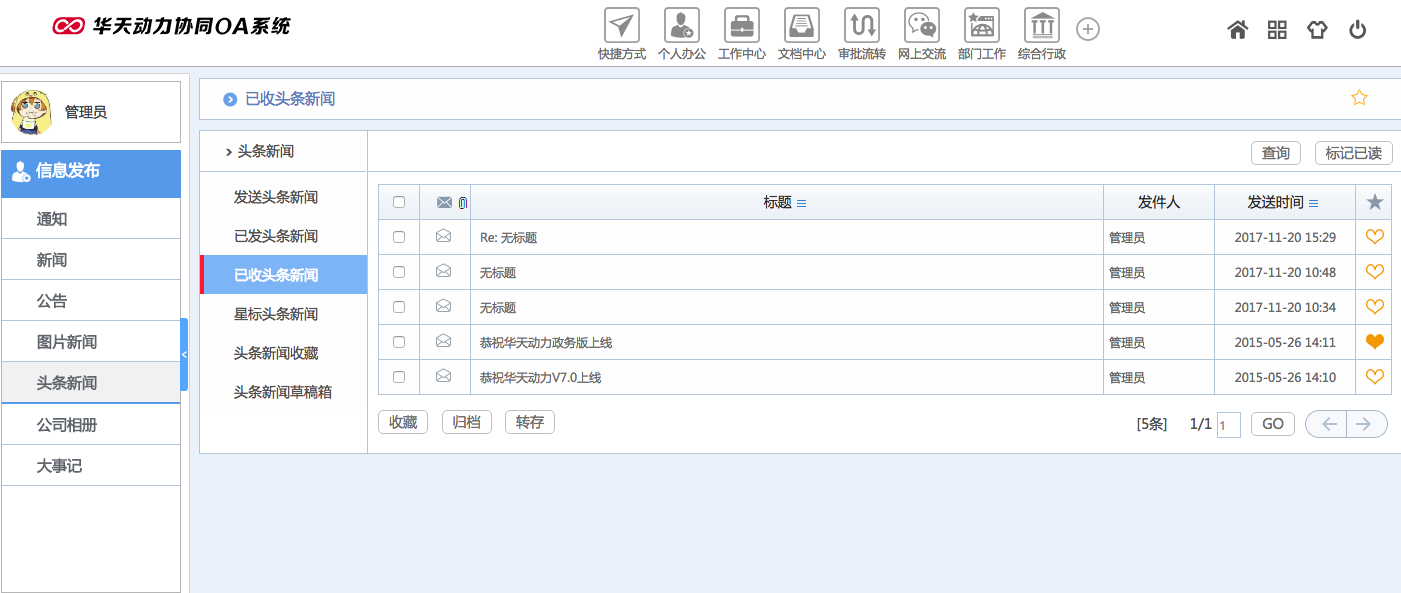
Task: Click the 标记已读 button
Action: pyautogui.click(x=1352, y=152)
